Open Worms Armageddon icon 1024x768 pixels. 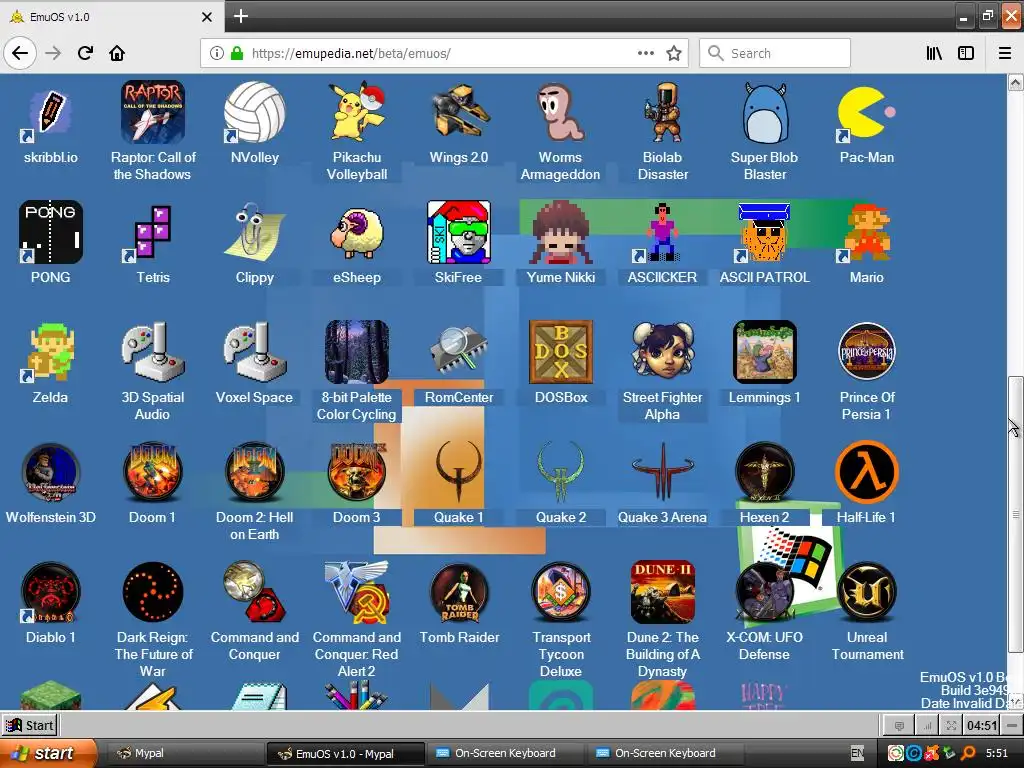coord(560,112)
